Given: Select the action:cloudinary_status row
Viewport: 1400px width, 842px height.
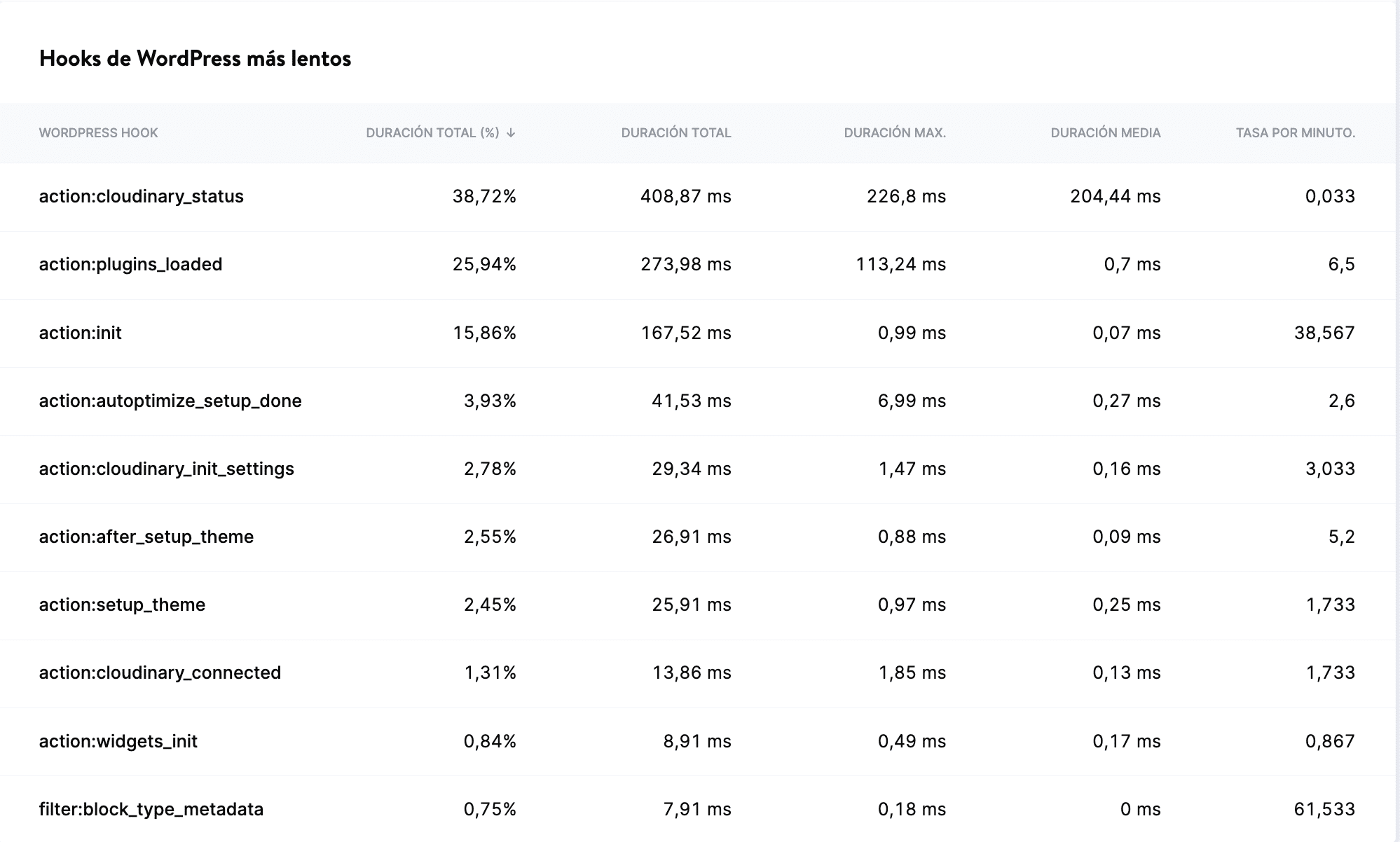Looking at the screenshot, I should 141,197.
